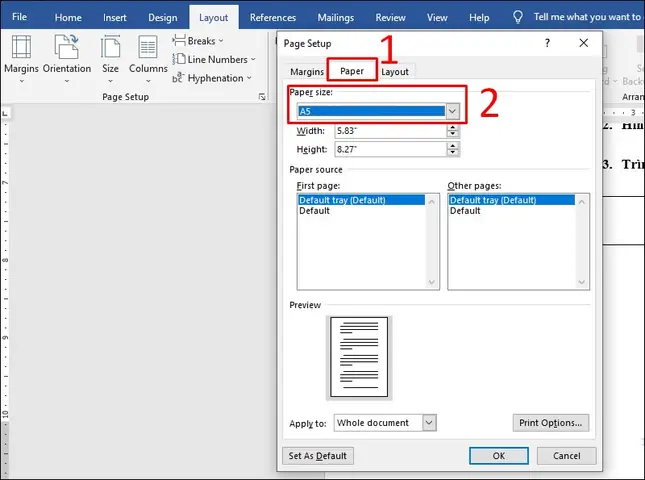
Task: Click the Page Setup dialog launcher icon
Action: coord(262,97)
